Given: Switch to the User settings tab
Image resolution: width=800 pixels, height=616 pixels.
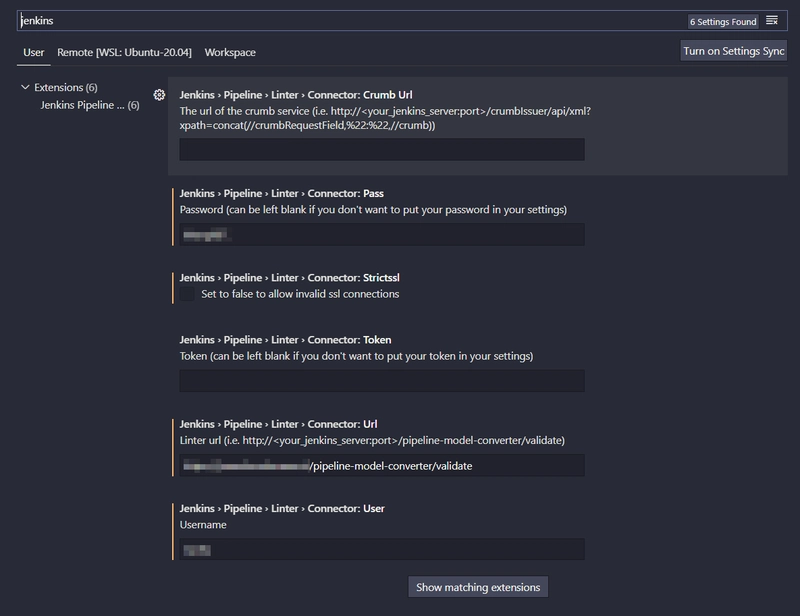Looking at the screenshot, I should (34, 52).
